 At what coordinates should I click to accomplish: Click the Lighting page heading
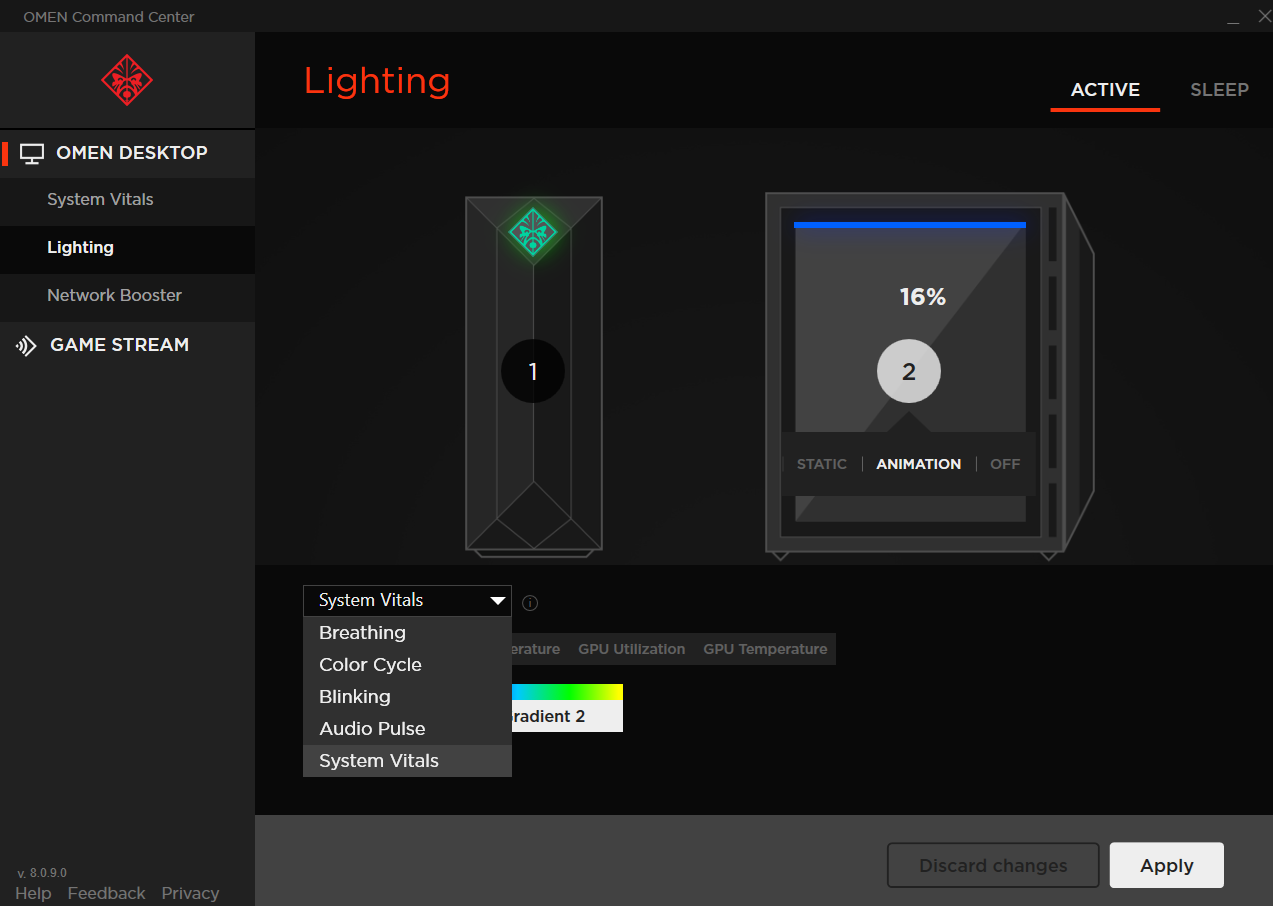[x=377, y=82]
